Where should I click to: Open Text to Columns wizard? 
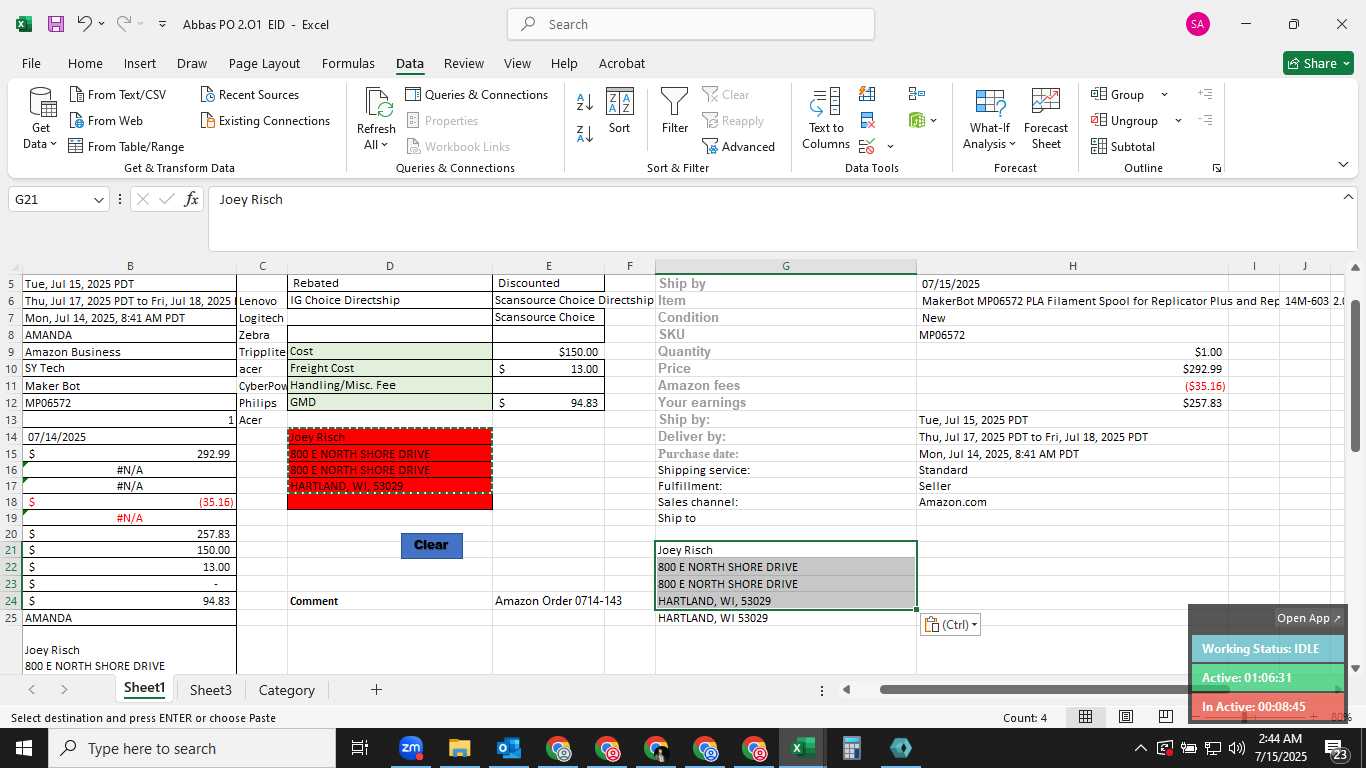(x=826, y=119)
